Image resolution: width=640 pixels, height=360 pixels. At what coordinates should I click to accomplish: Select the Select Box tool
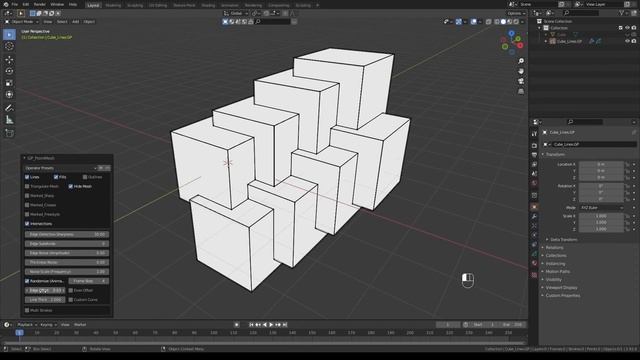(9, 35)
